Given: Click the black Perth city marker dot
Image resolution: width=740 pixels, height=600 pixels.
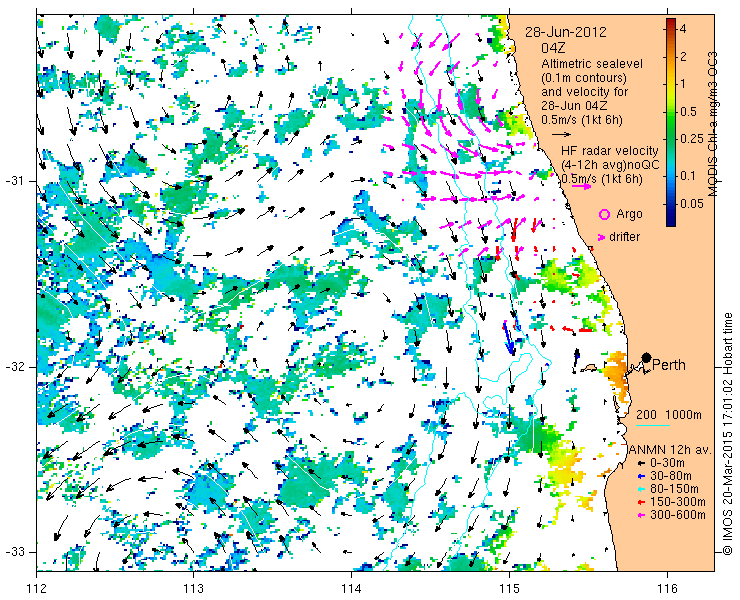Looking at the screenshot, I should 646,358.
